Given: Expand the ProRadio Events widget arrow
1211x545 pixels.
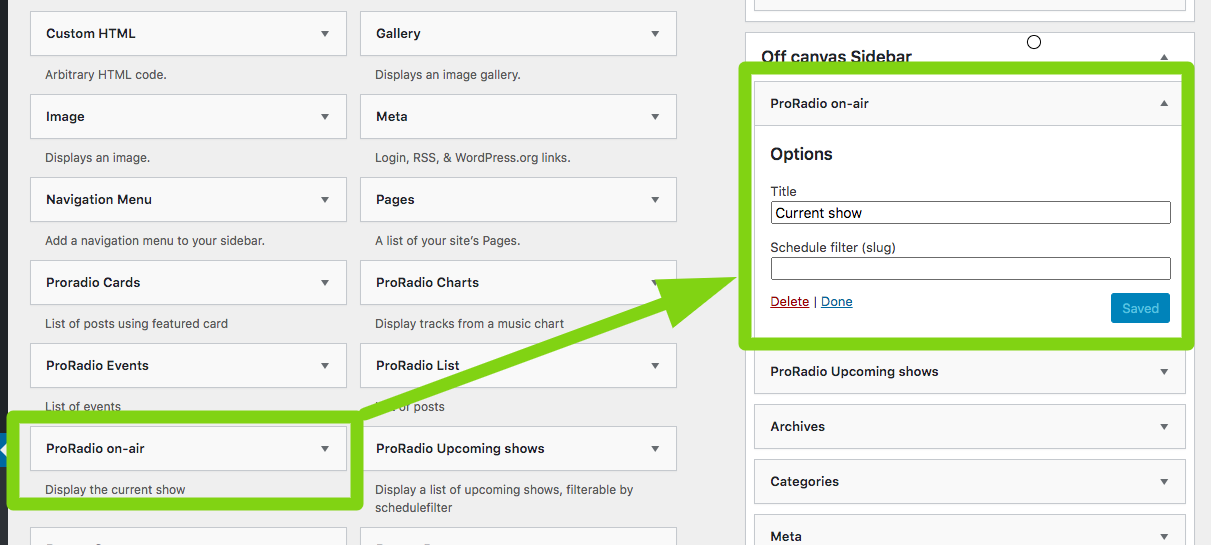Looking at the screenshot, I should pos(325,366).
